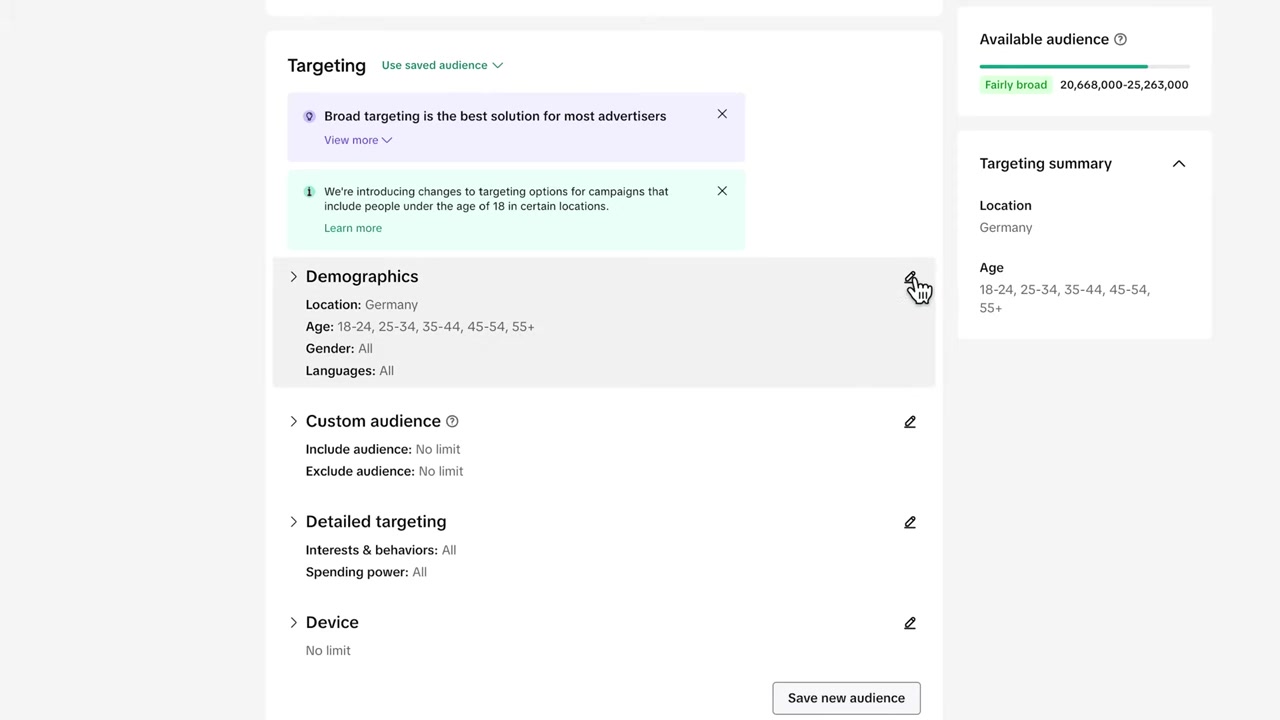Expand View more in broad targeting banner
Screen dimensions: 1280x720
pyautogui.click(x=358, y=140)
